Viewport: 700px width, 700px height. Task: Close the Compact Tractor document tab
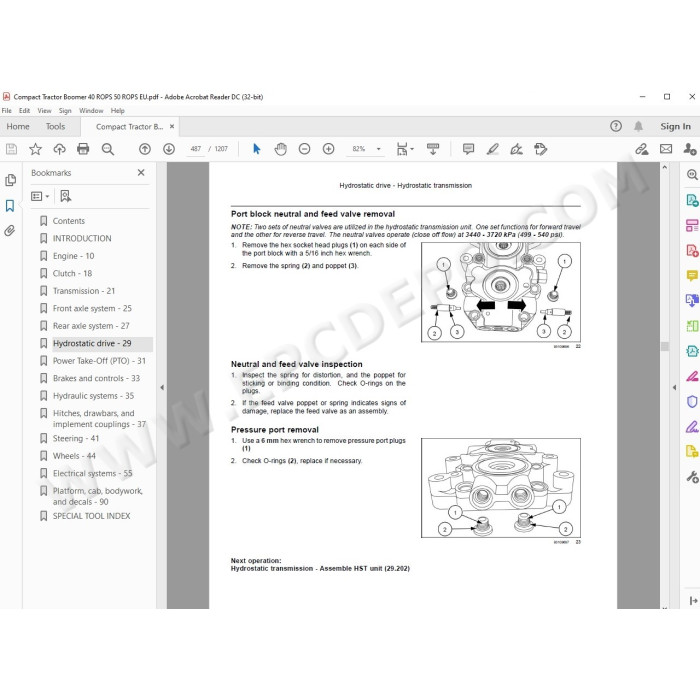[172, 126]
